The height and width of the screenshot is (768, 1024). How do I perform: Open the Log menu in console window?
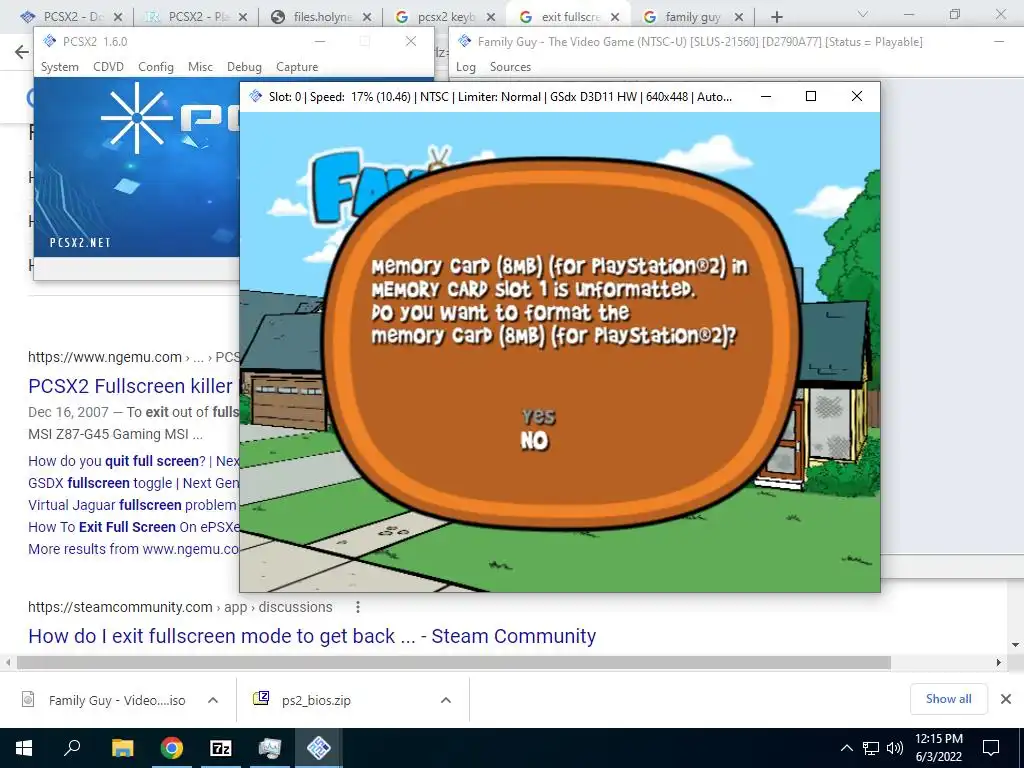tap(466, 67)
